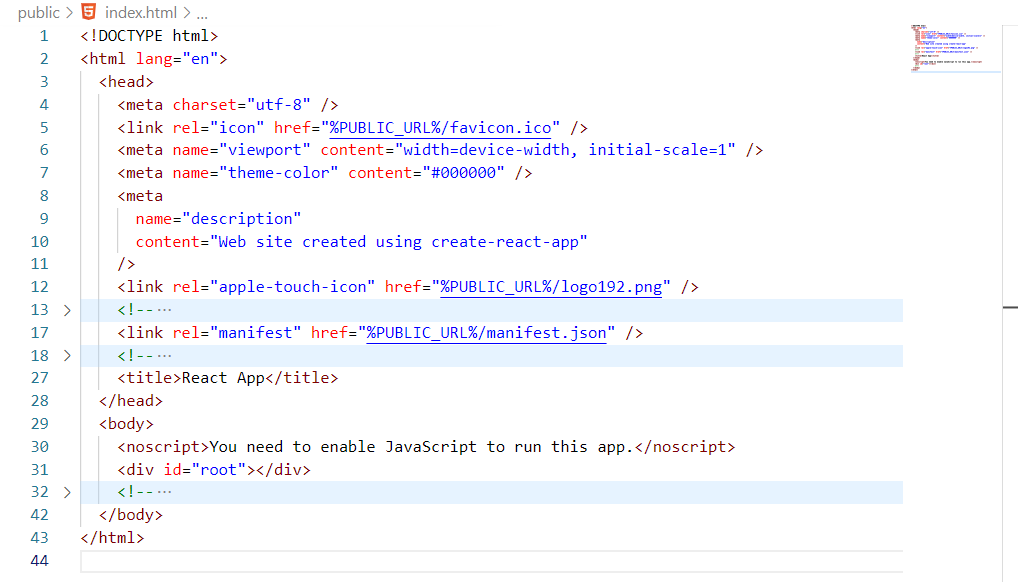Place cursor on empty line 44

pyautogui.click(x=400, y=561)
